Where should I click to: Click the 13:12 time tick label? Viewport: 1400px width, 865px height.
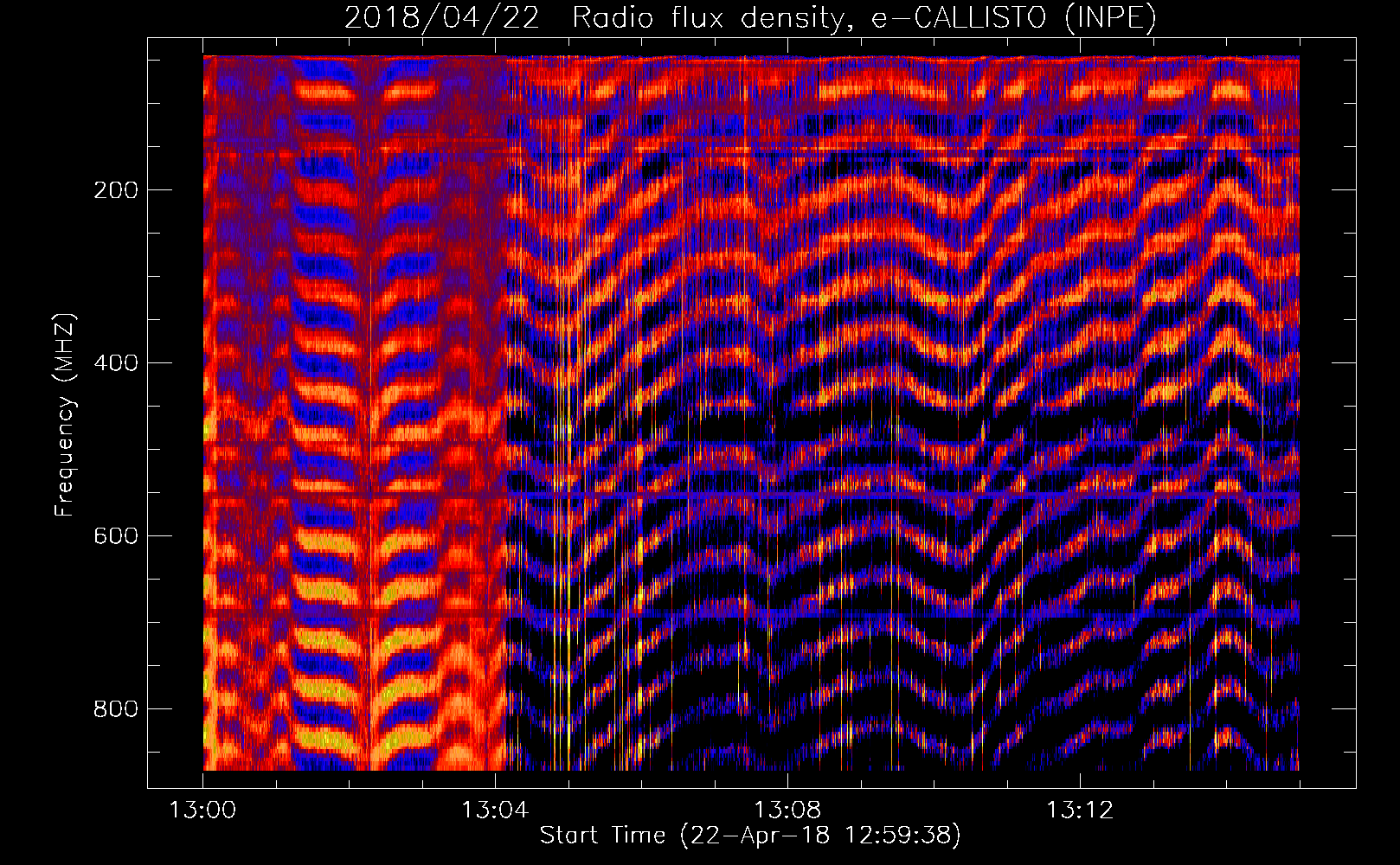click(x=1080, y=811)
